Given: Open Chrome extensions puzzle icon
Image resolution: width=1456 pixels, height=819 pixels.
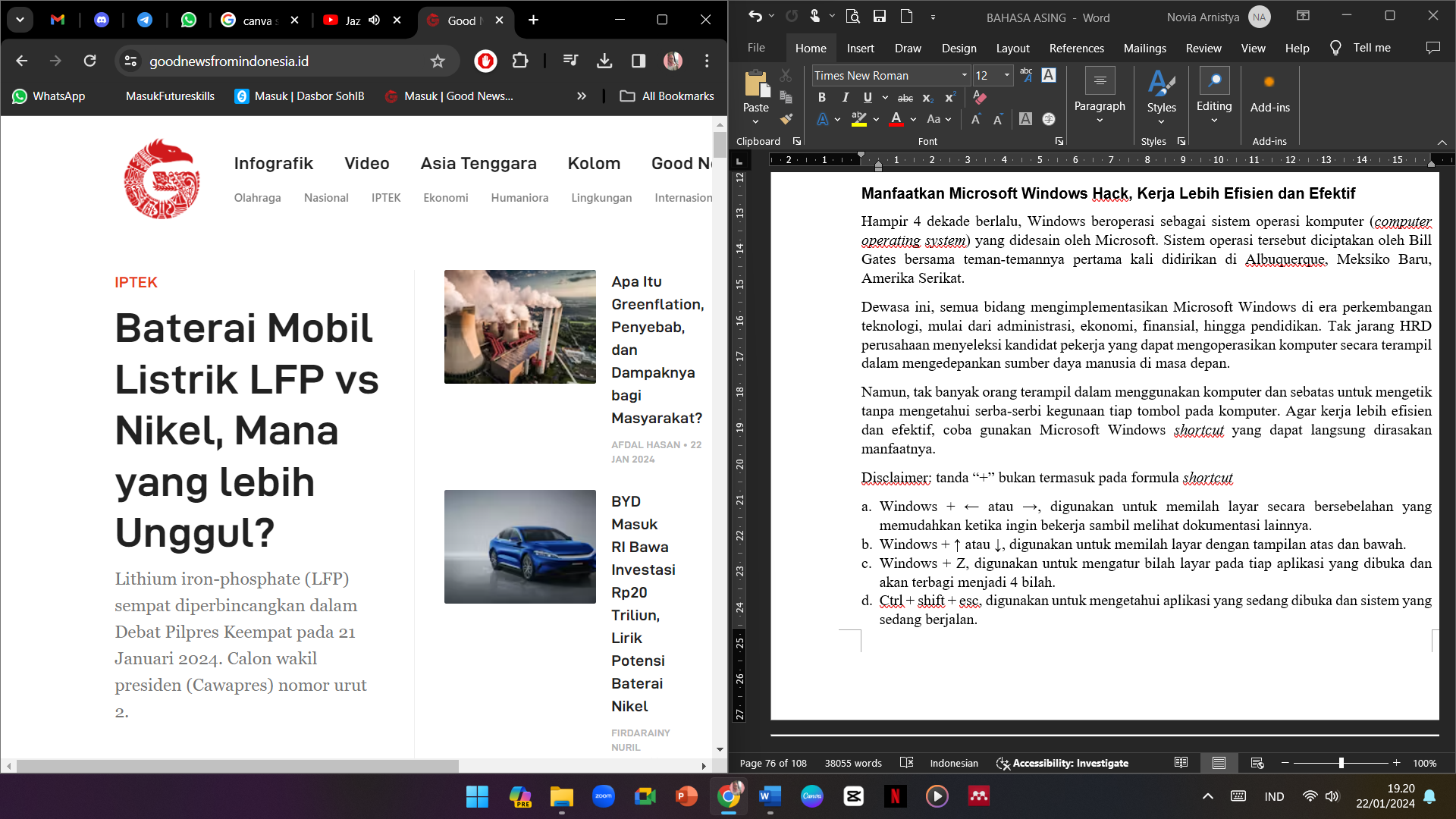Looking at the screenshot, I should tap(520, 61).
